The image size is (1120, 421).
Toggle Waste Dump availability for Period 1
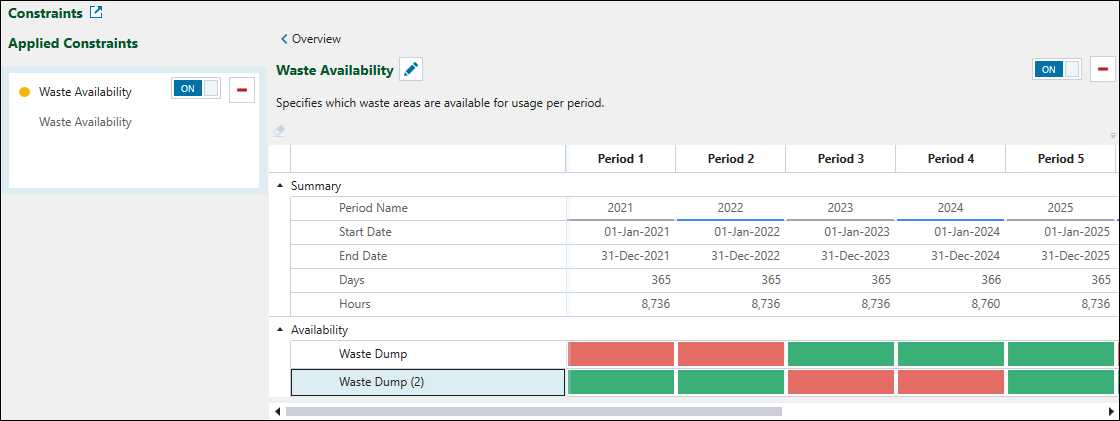tap(621, 354)
